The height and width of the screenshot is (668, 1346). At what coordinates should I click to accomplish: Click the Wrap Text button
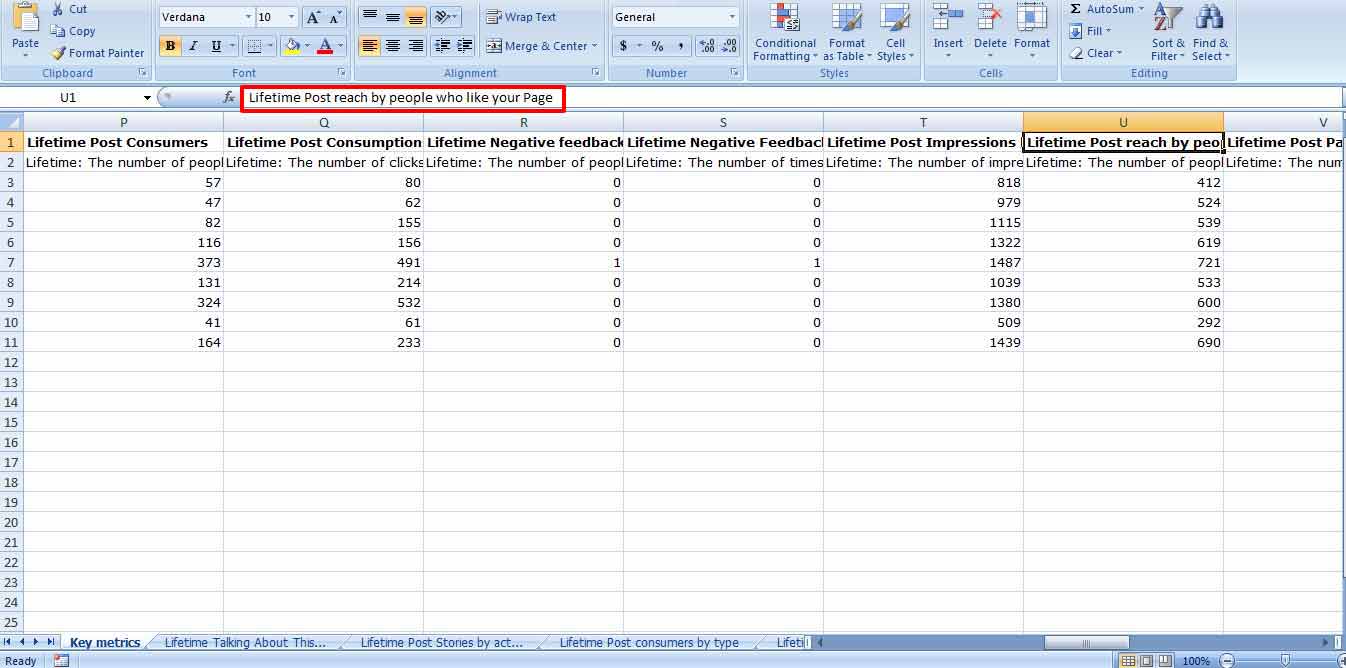coord(521,17)
